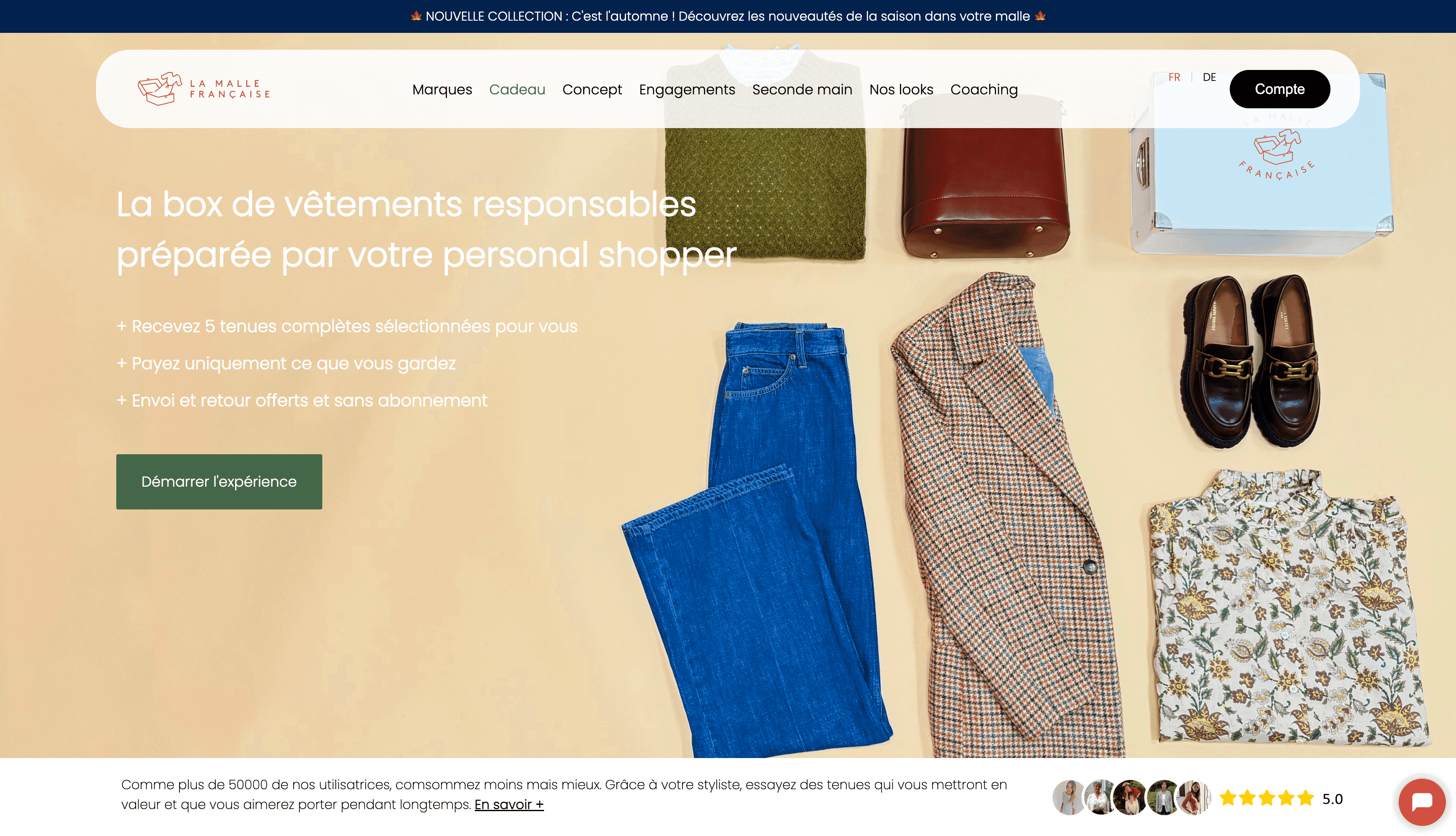Viewport: 1456px width, 836px height.
Task: Click Démarrer l'expérience button
Action: click(219, 481)
